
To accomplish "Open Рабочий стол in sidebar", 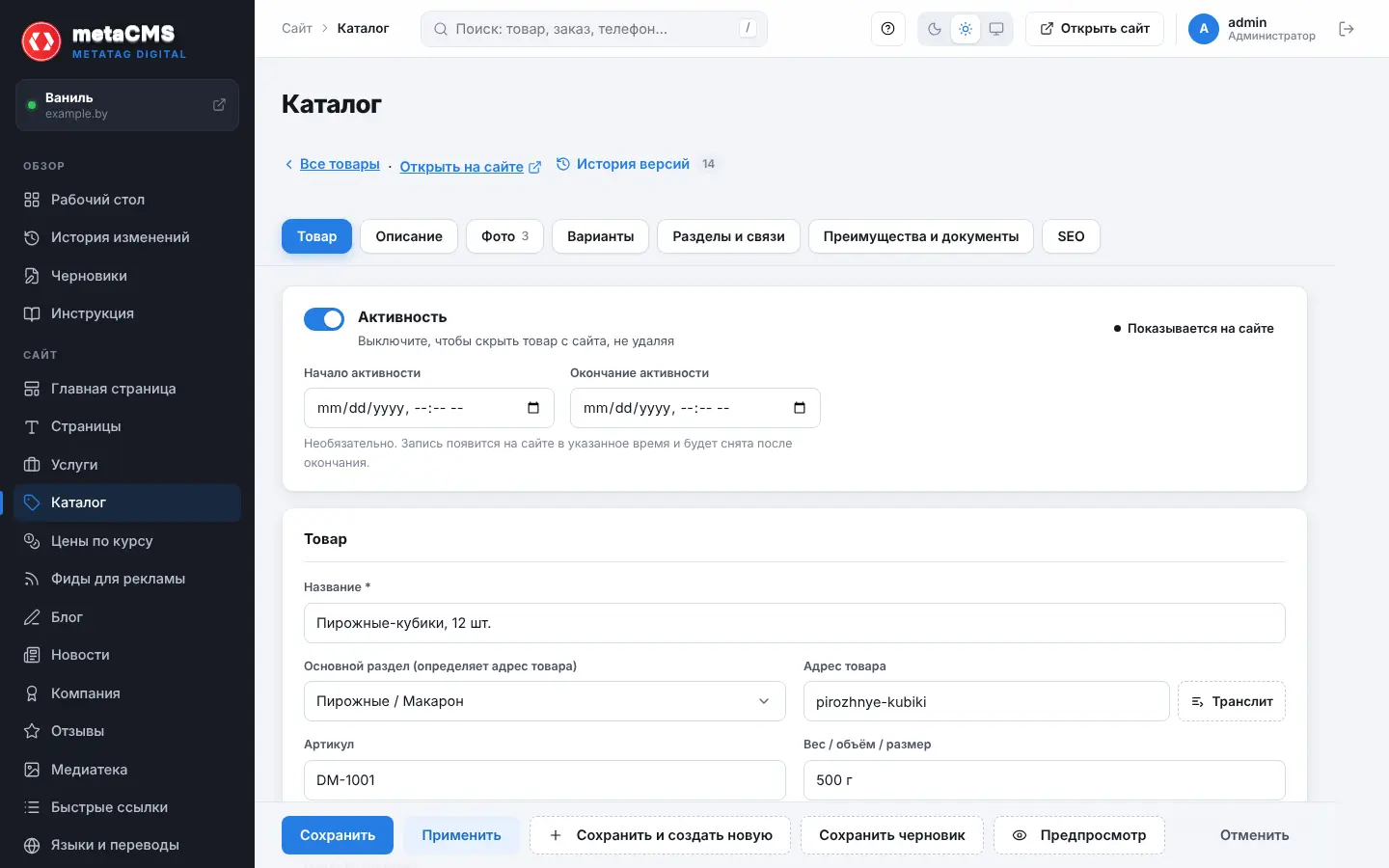I will click(127, 200).
